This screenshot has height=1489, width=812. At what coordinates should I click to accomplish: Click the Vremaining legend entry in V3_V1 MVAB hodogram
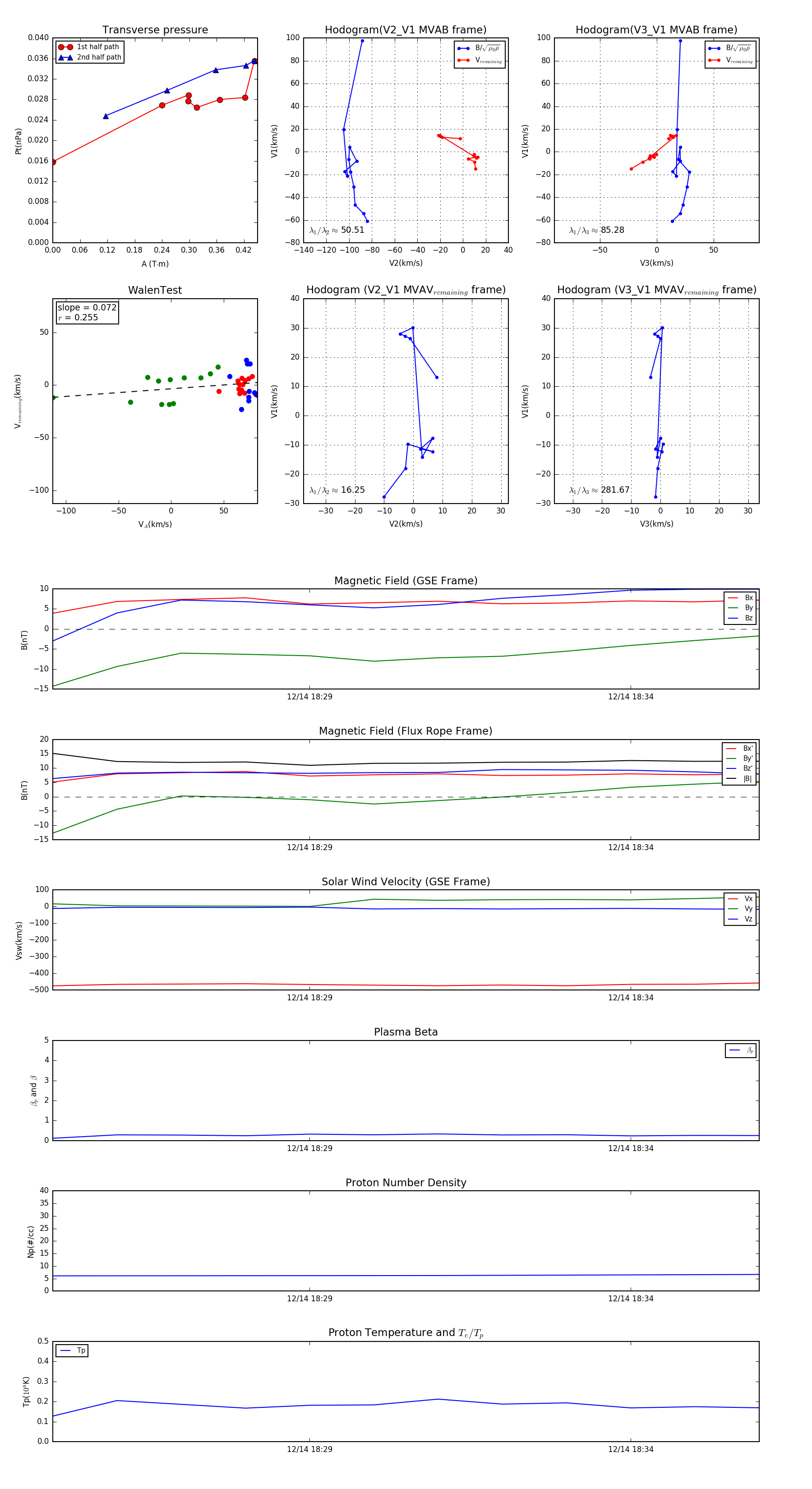[730, 60]
